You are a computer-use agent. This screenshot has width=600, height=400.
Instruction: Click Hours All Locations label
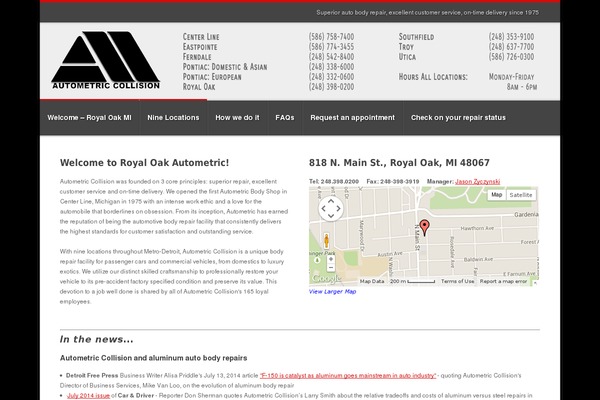click(x=433, y=77)
